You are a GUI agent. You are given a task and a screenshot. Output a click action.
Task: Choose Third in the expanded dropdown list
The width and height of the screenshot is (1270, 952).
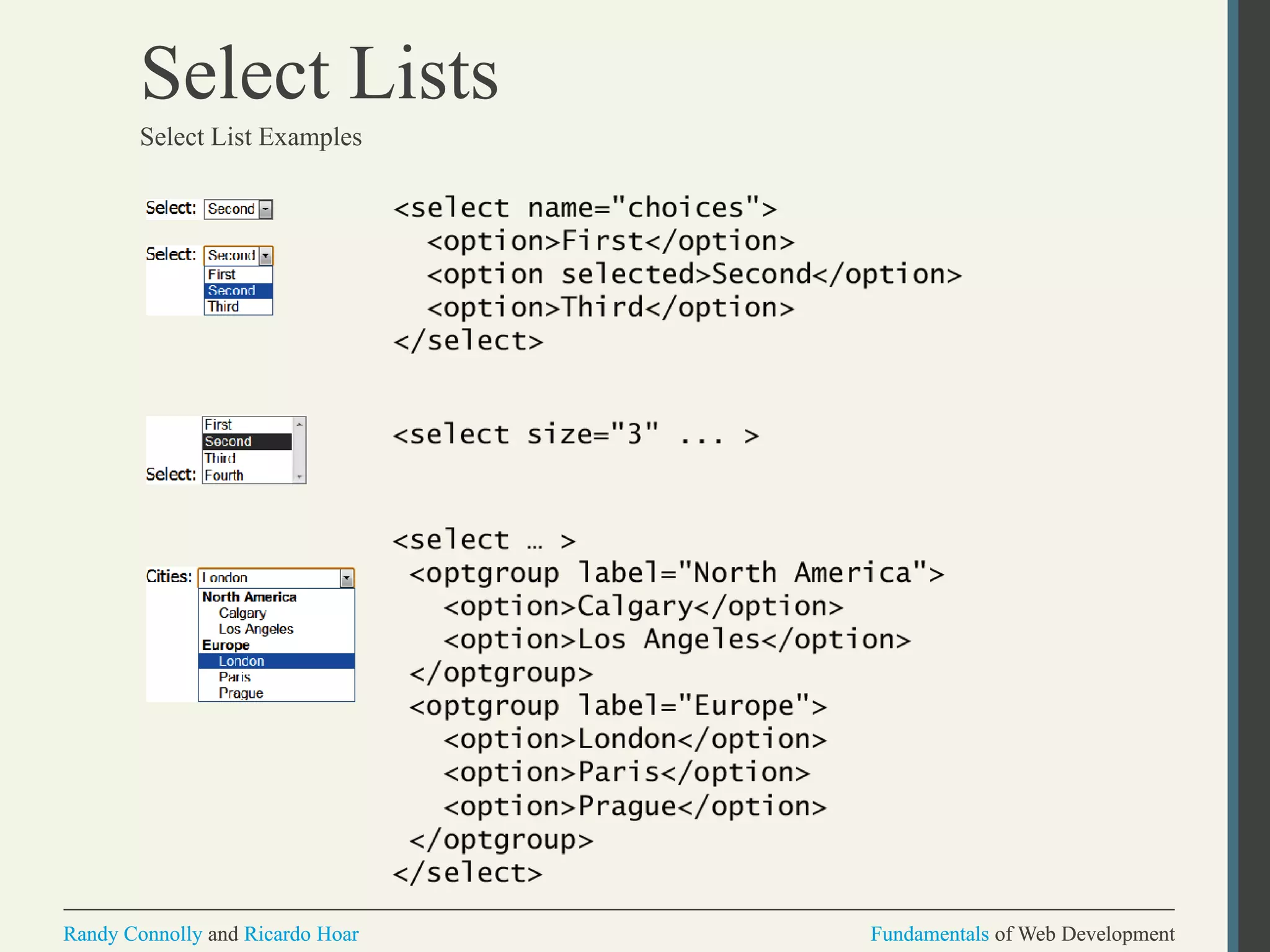click(x=238, y=307)
